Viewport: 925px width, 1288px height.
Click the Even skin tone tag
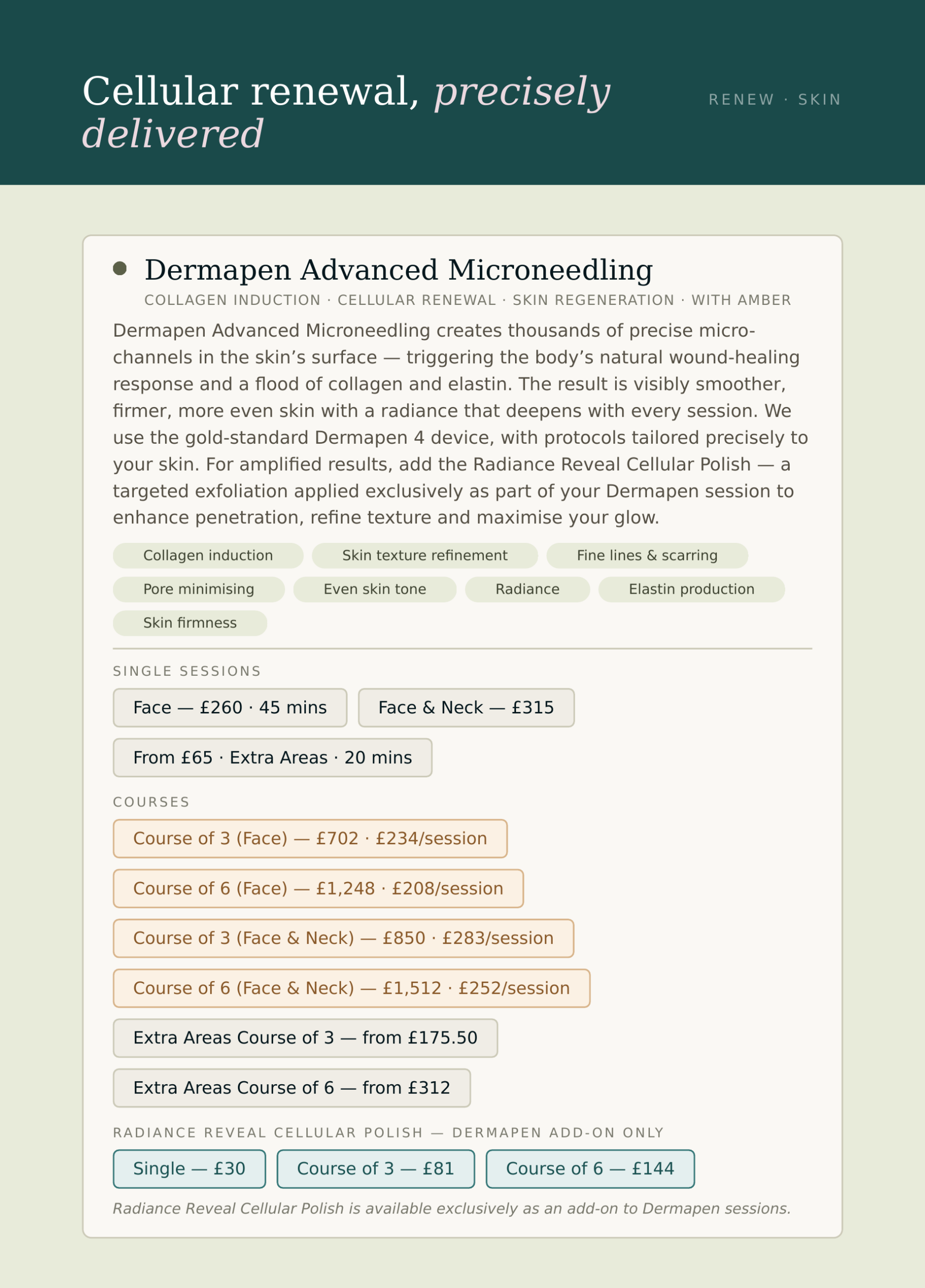375,590
